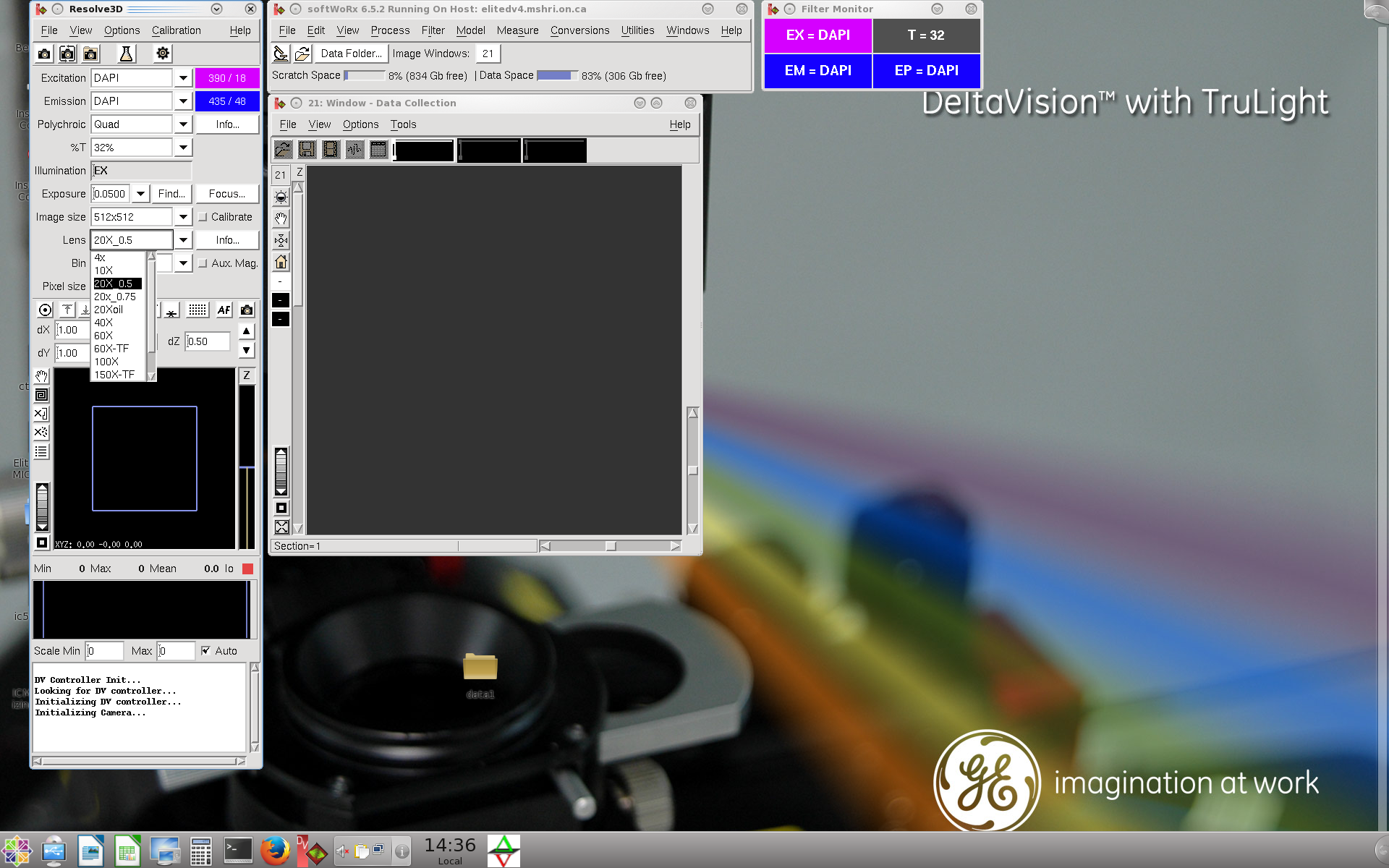Click the house home icon in Data Collection

pyautogui.click(x=281, y=262)
